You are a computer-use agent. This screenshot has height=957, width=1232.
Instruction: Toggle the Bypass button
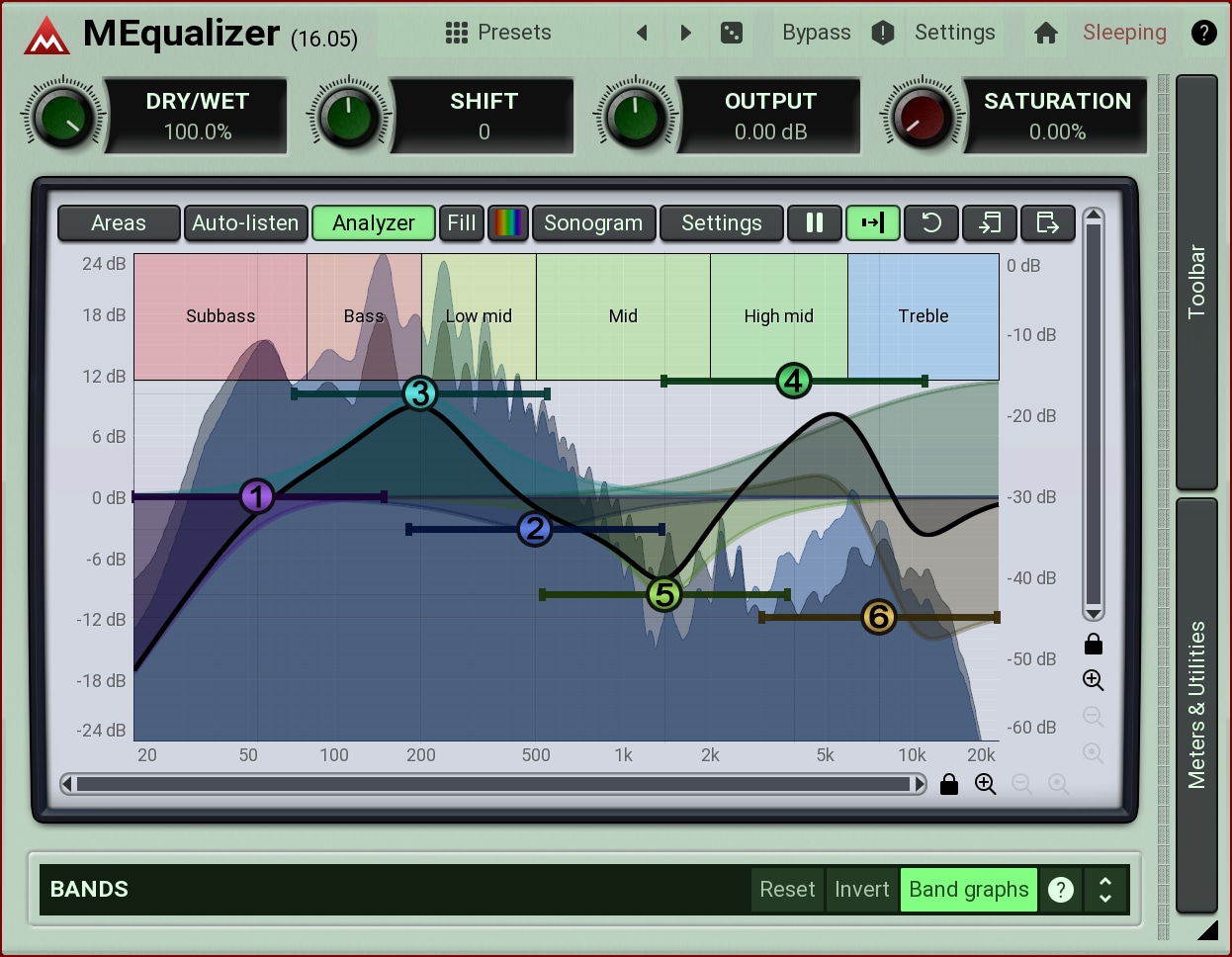pyautogui.click(x=817, y=33)
